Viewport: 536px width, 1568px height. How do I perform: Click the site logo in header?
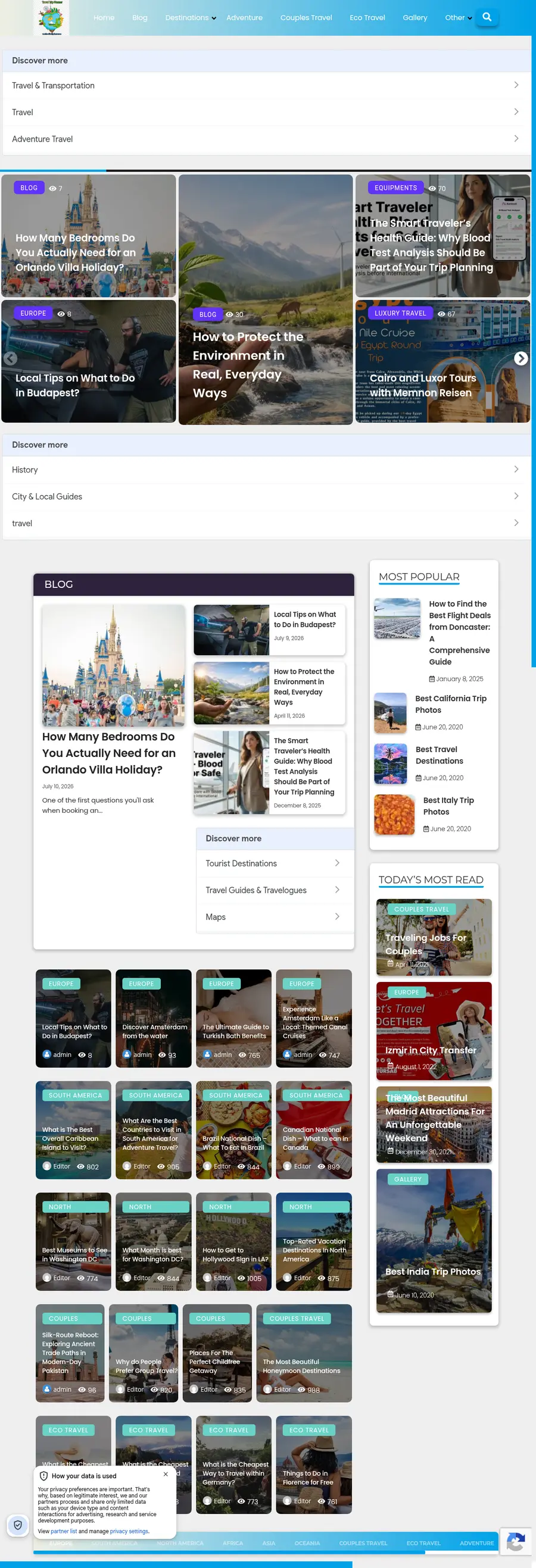click(x=51, y=18)
